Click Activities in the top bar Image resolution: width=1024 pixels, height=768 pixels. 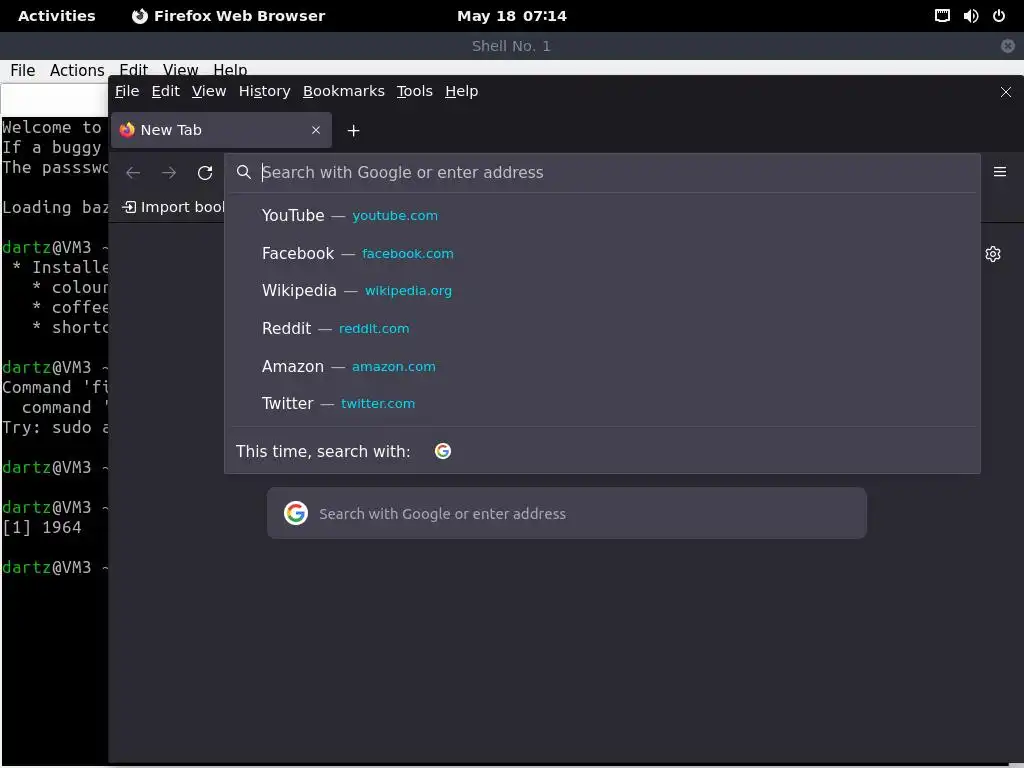[57, 16]
